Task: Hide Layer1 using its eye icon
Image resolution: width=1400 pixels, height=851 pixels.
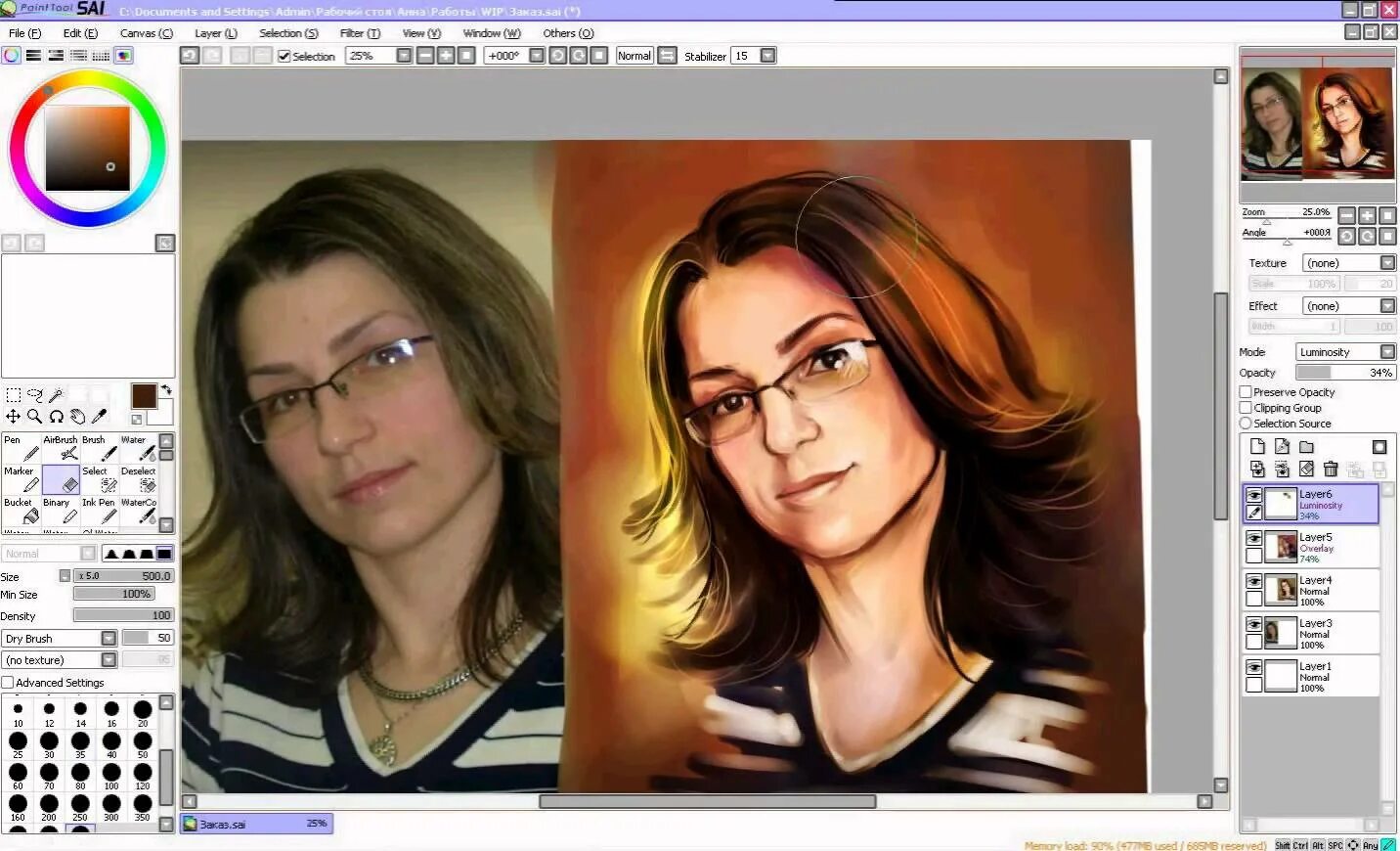Action: pyautogui.click(x=1253, y=667)
